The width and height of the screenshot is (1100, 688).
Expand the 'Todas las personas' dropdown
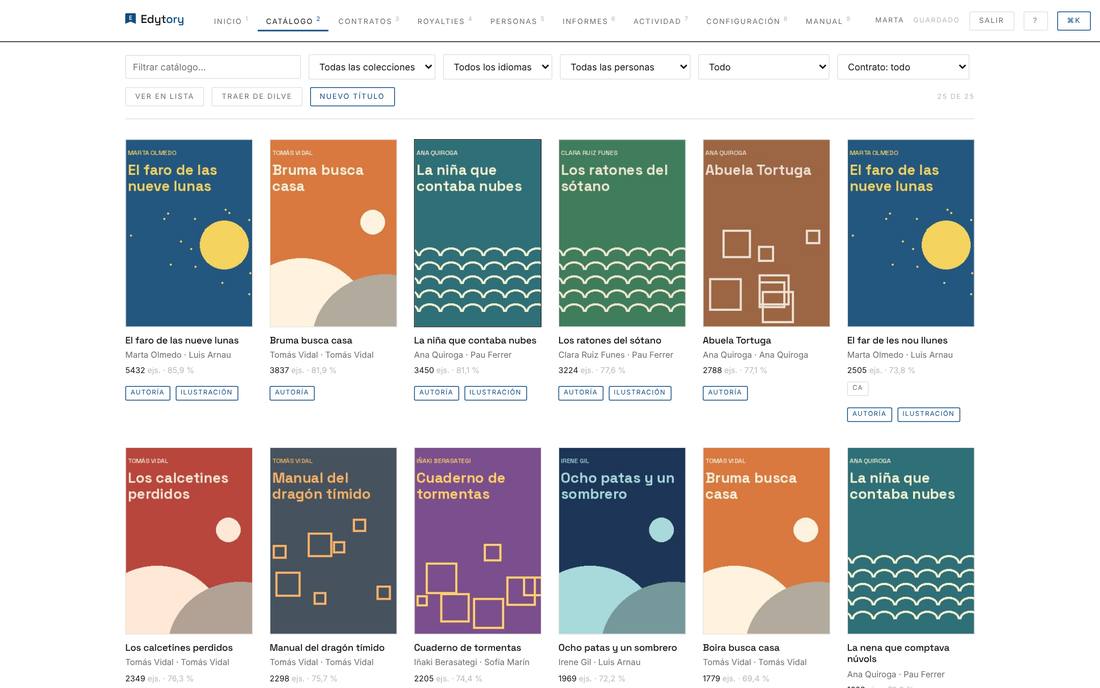coord(625,67)
